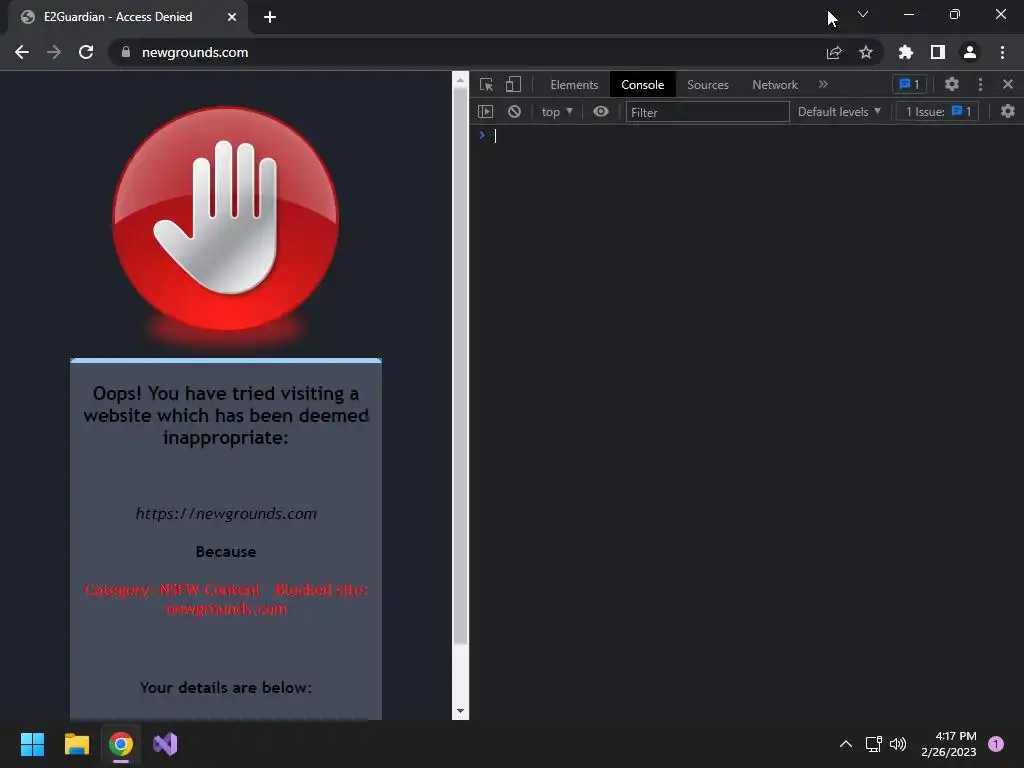Click the red 'Category: NSFW Content' text
The image size is (1024, 768).
(x=172, y=590)
